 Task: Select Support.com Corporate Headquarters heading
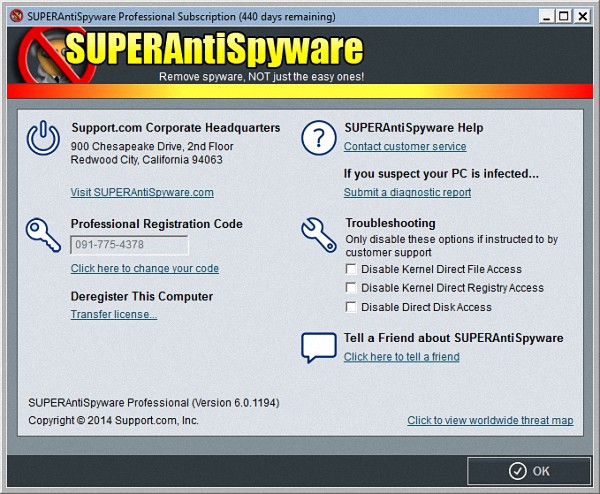[x=176, y=127]
